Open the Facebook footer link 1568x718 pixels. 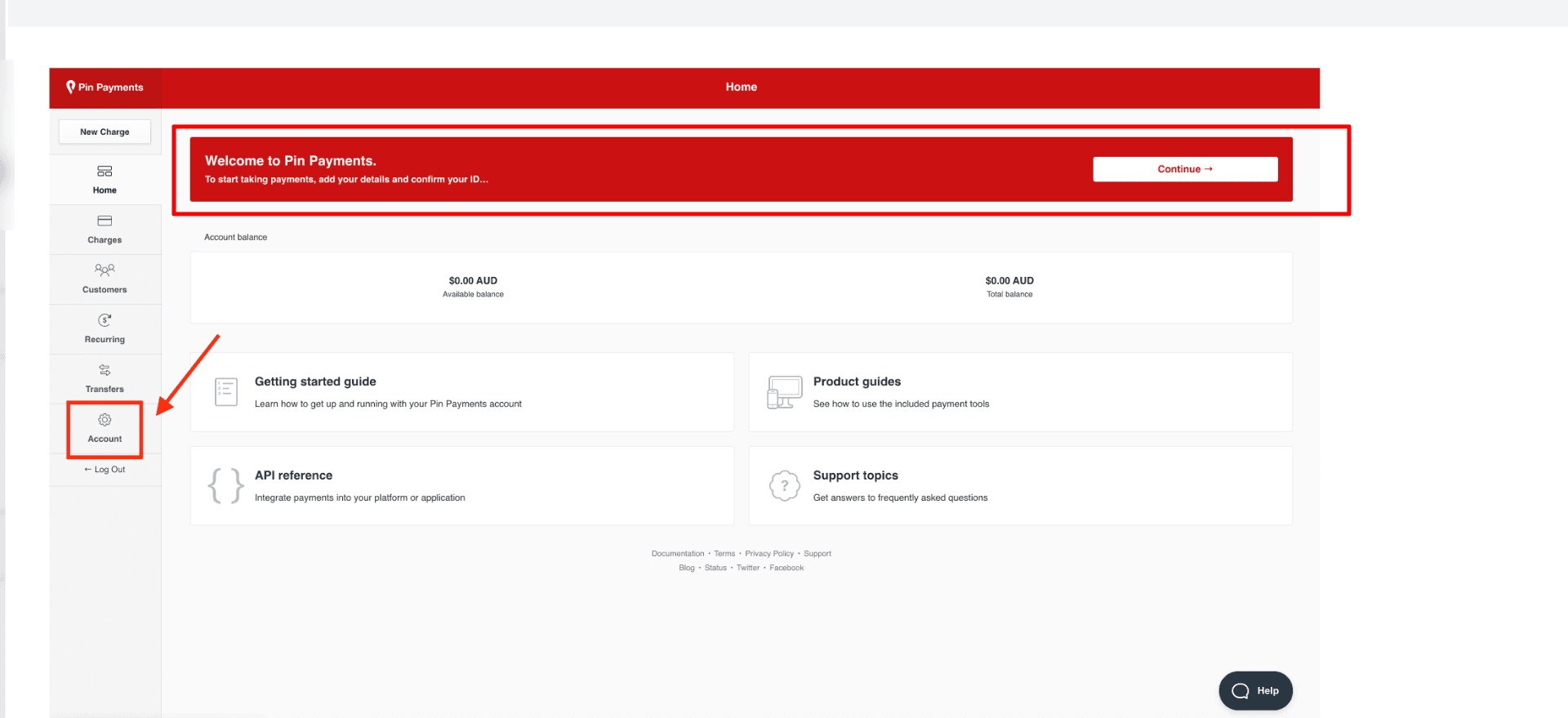(786, 569)
